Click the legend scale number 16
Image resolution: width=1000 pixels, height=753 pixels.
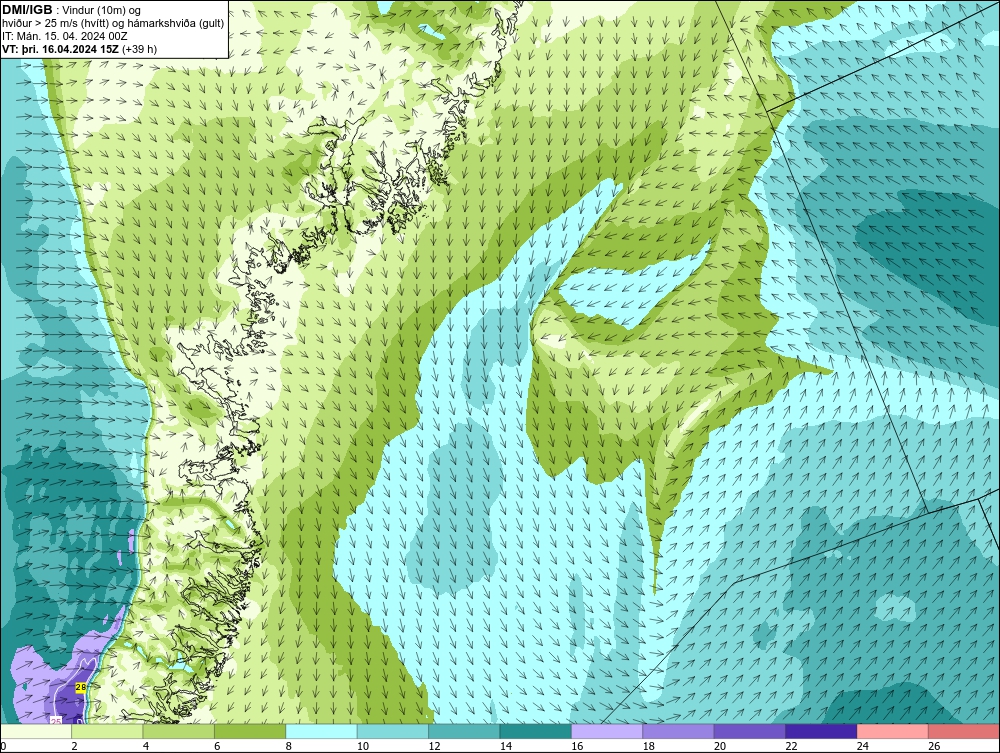click(x=577, y=746)
